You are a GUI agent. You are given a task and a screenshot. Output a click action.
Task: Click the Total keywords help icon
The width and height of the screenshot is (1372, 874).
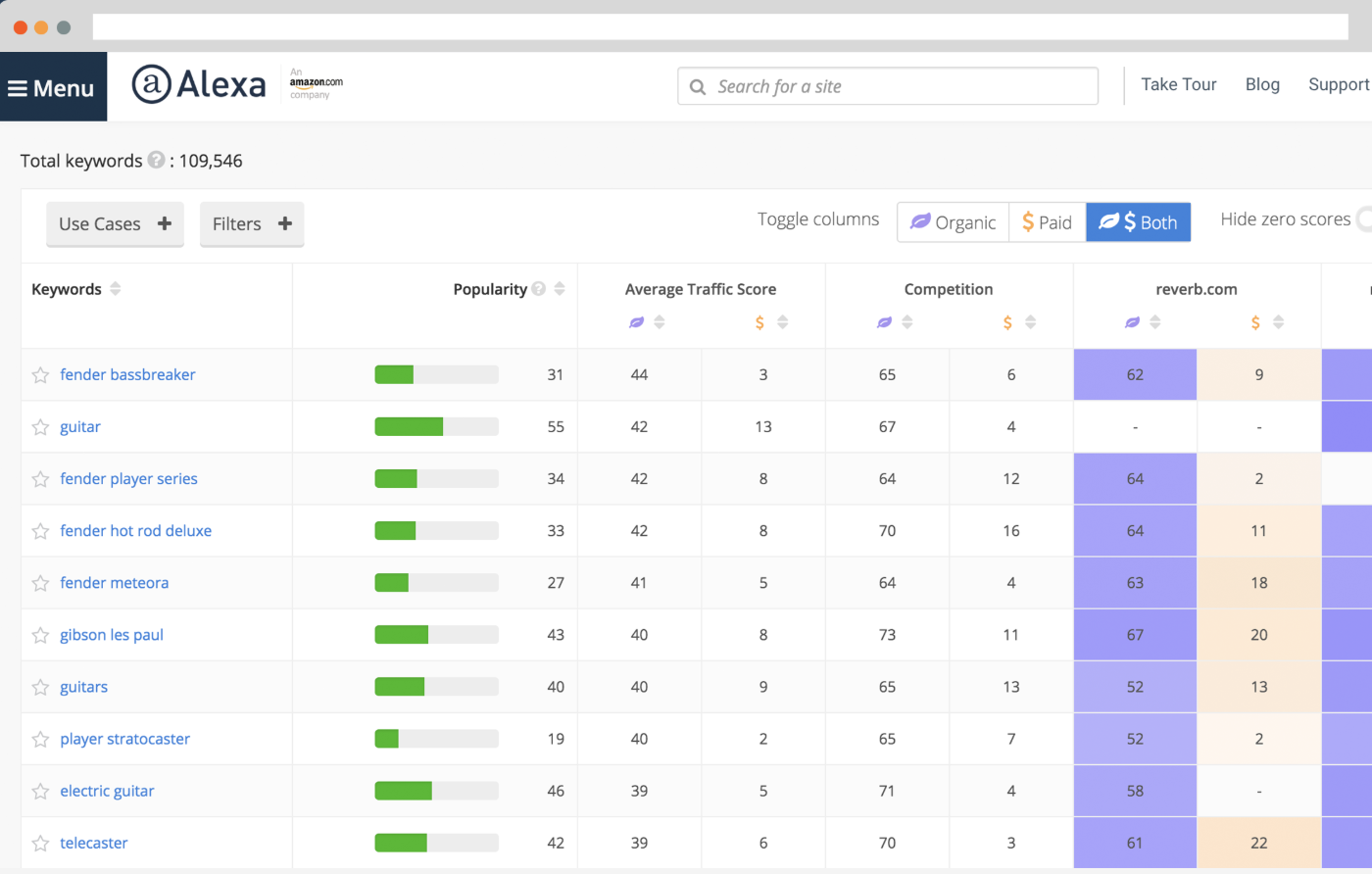pos(156,160)
